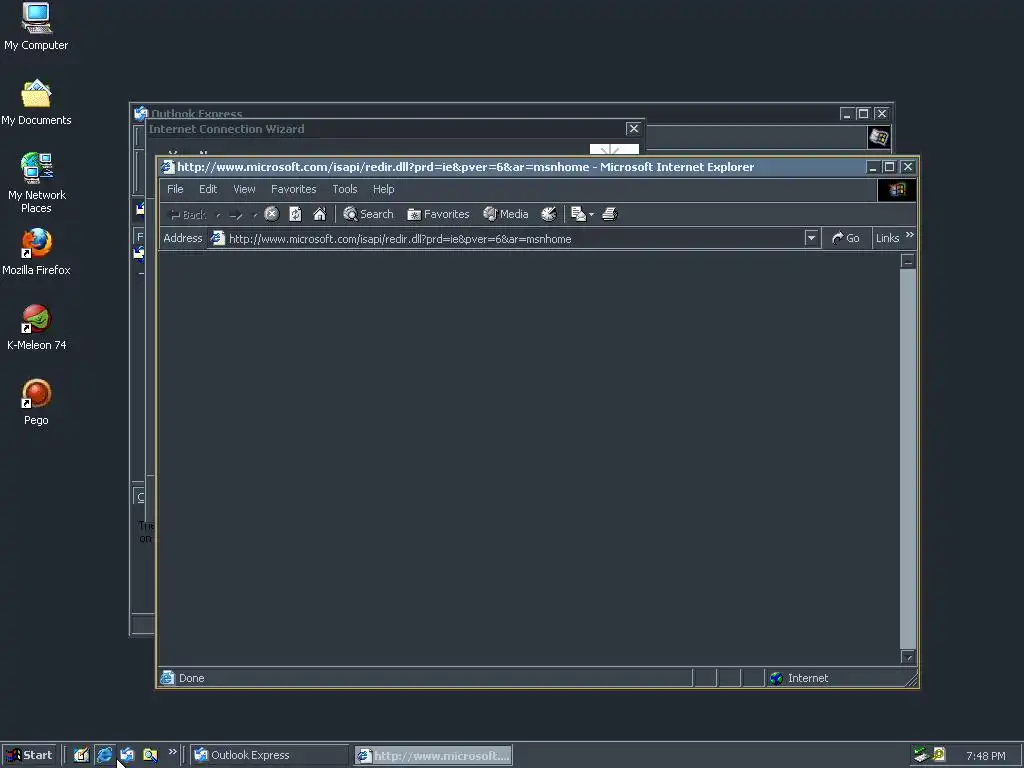
Task: Click the scroll down arrow in IE
Action: point(908,656)
